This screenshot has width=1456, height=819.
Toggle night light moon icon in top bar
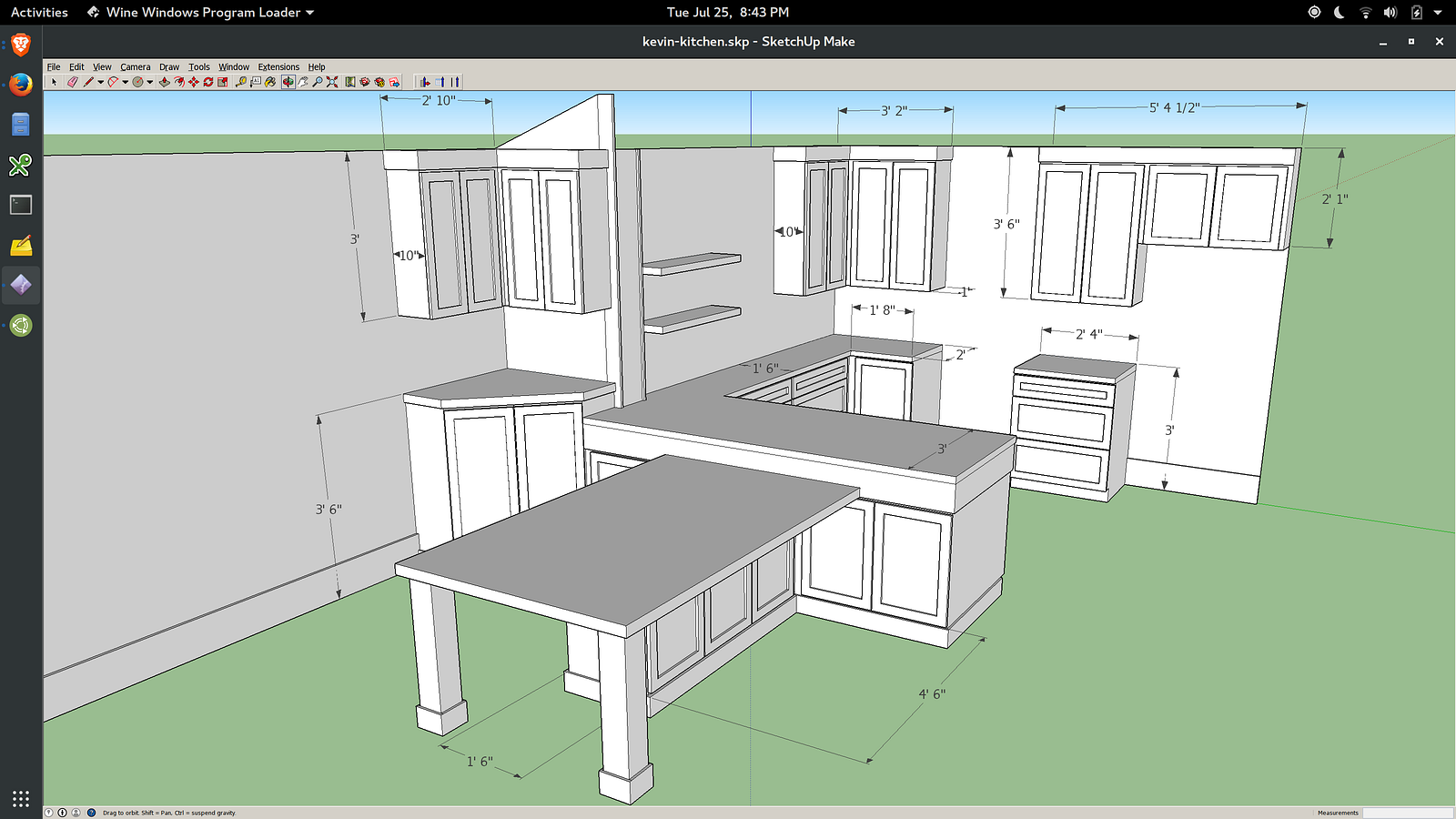click(x=1339, y=13)
